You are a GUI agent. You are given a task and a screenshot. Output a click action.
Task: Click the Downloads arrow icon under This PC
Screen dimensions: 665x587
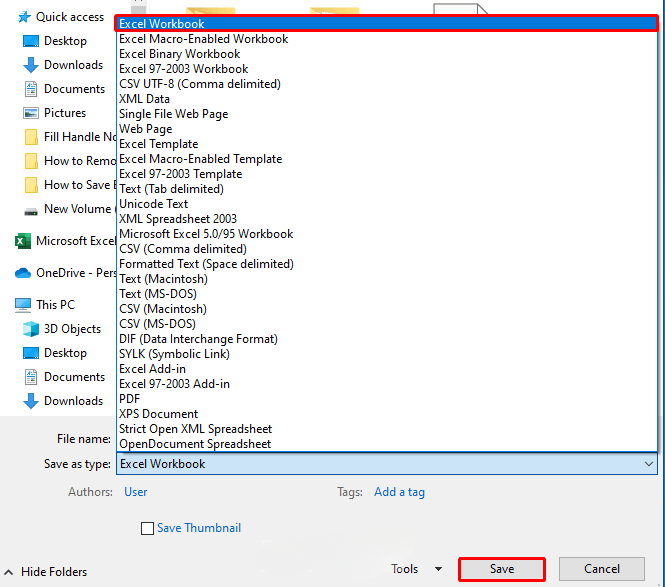click(x=31, y=401)
